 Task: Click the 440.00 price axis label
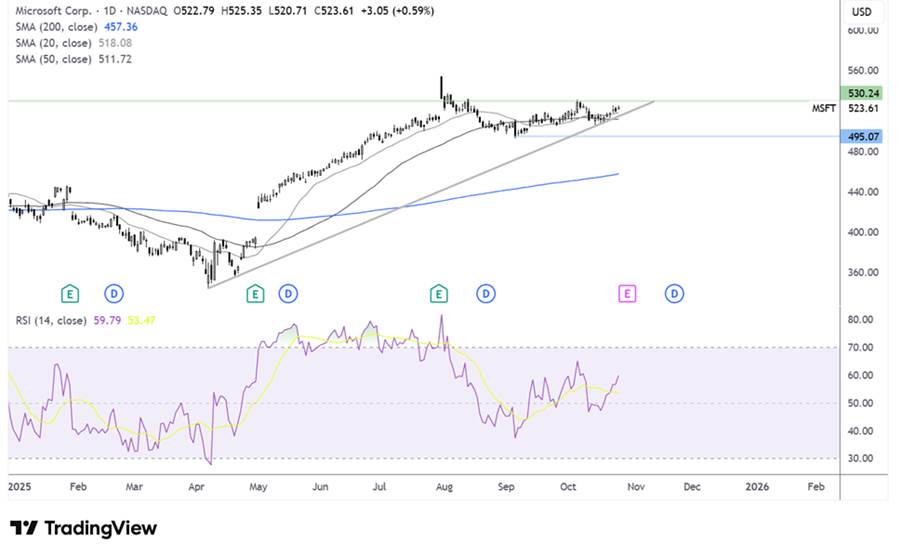(863, 192)
